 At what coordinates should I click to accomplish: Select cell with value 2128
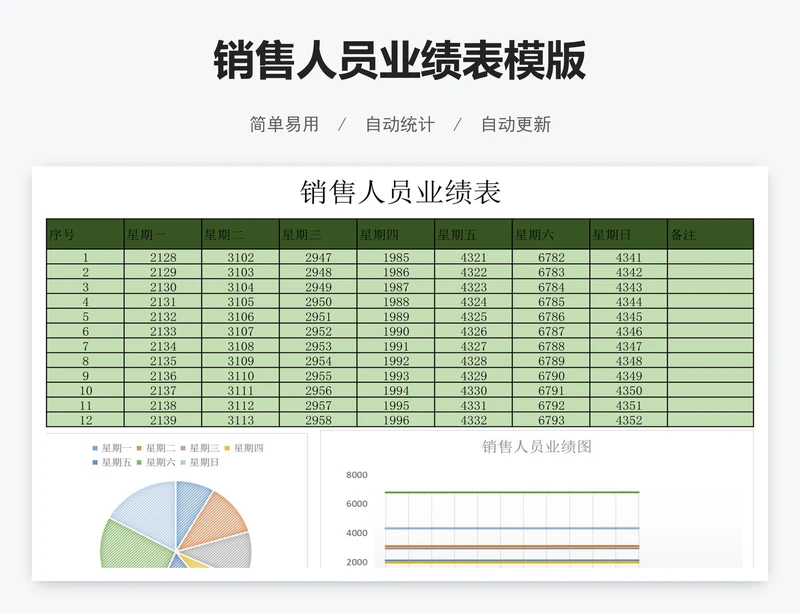click(x=163, y=257)
